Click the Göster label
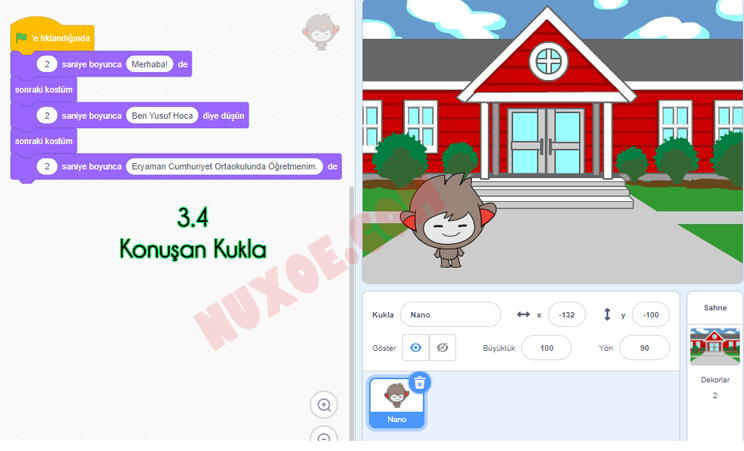This screenshot has height=451, width=744. 384,348
